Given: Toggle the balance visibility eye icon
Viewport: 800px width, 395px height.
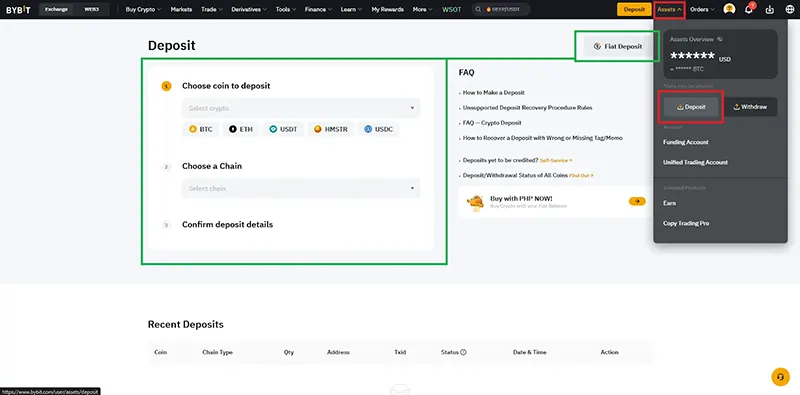Looking at the screenshot, I should tap(719, 39).
